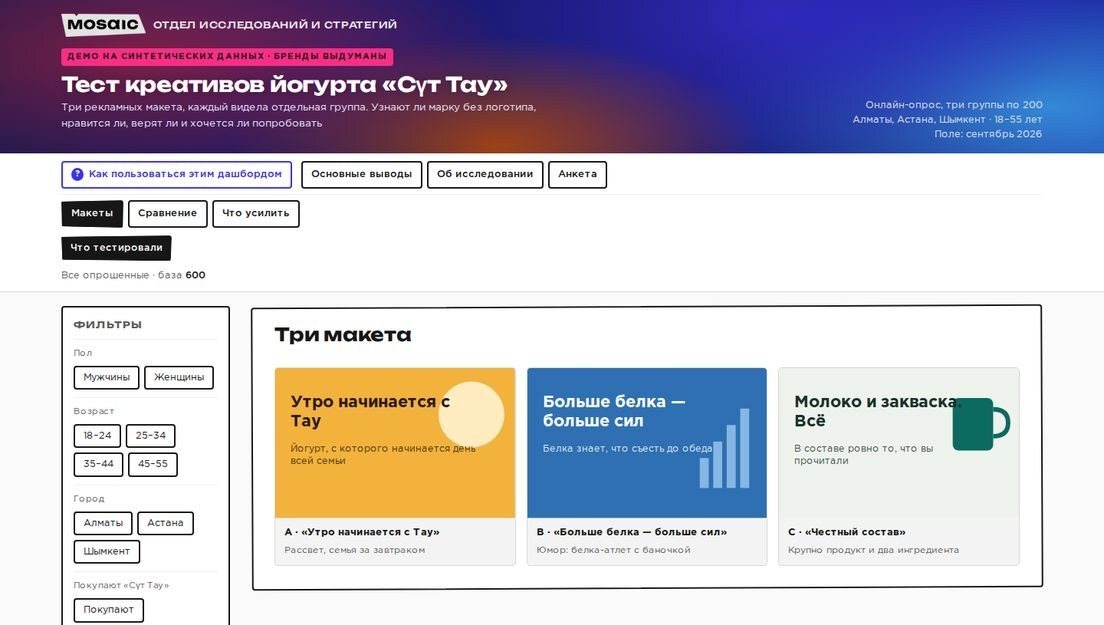Select the 'Что тестировали' sub-tab
The image size is (1104, 625).
[116, 248]
